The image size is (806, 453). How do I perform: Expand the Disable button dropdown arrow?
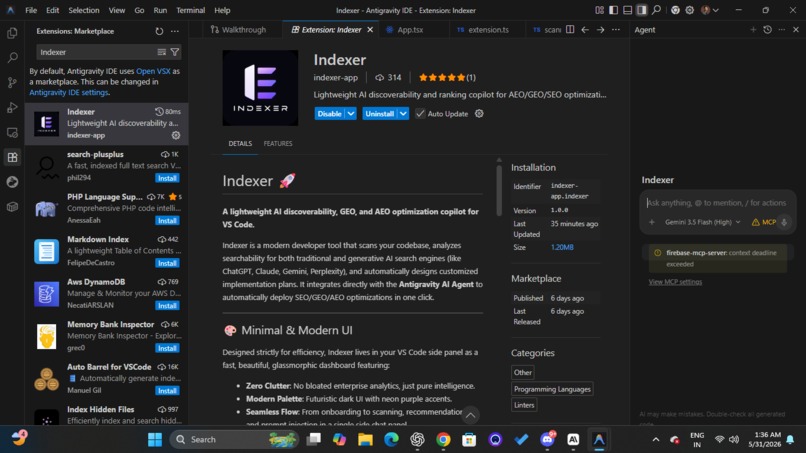point(351,114)
